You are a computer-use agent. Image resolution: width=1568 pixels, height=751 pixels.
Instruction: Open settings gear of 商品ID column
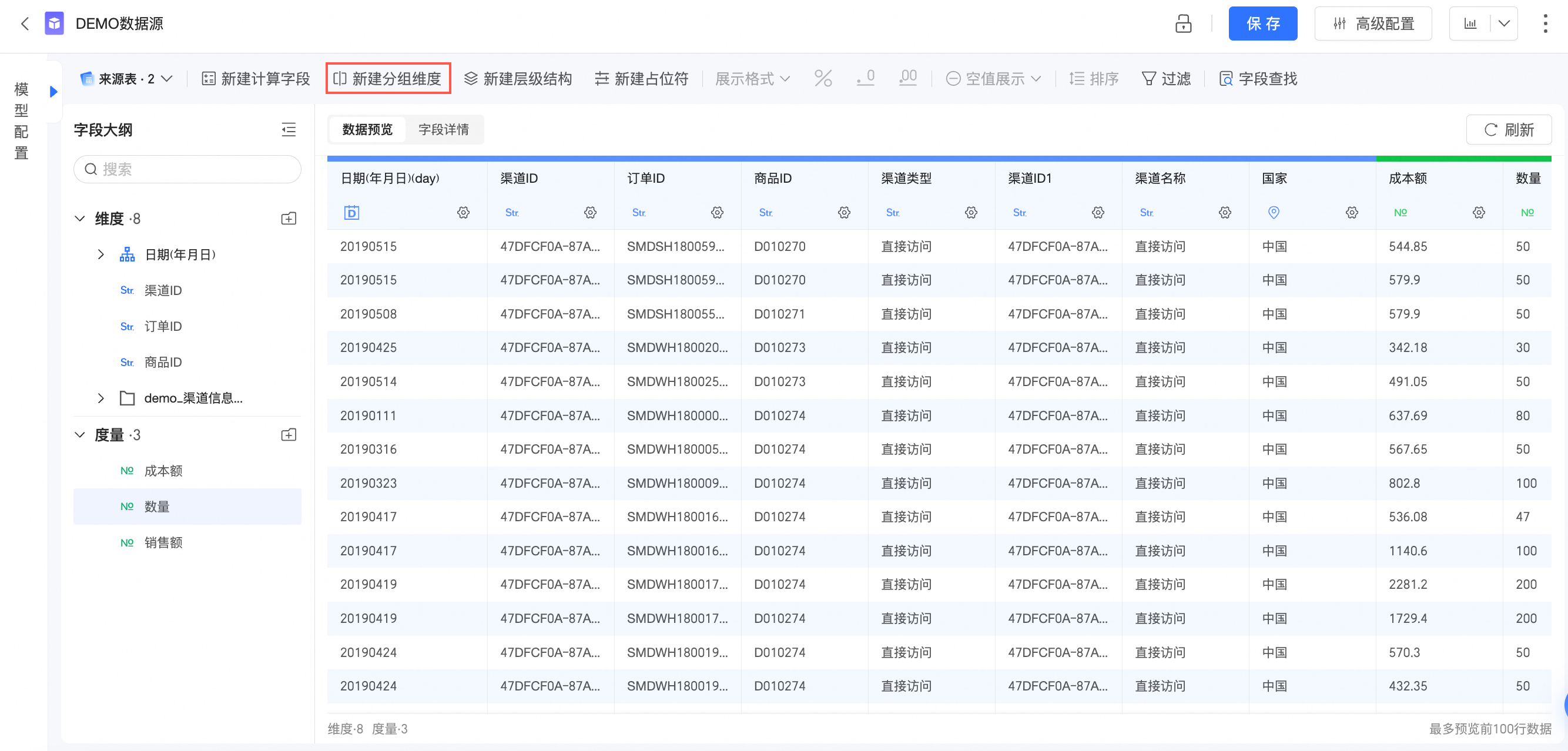(x=844, y=212)
